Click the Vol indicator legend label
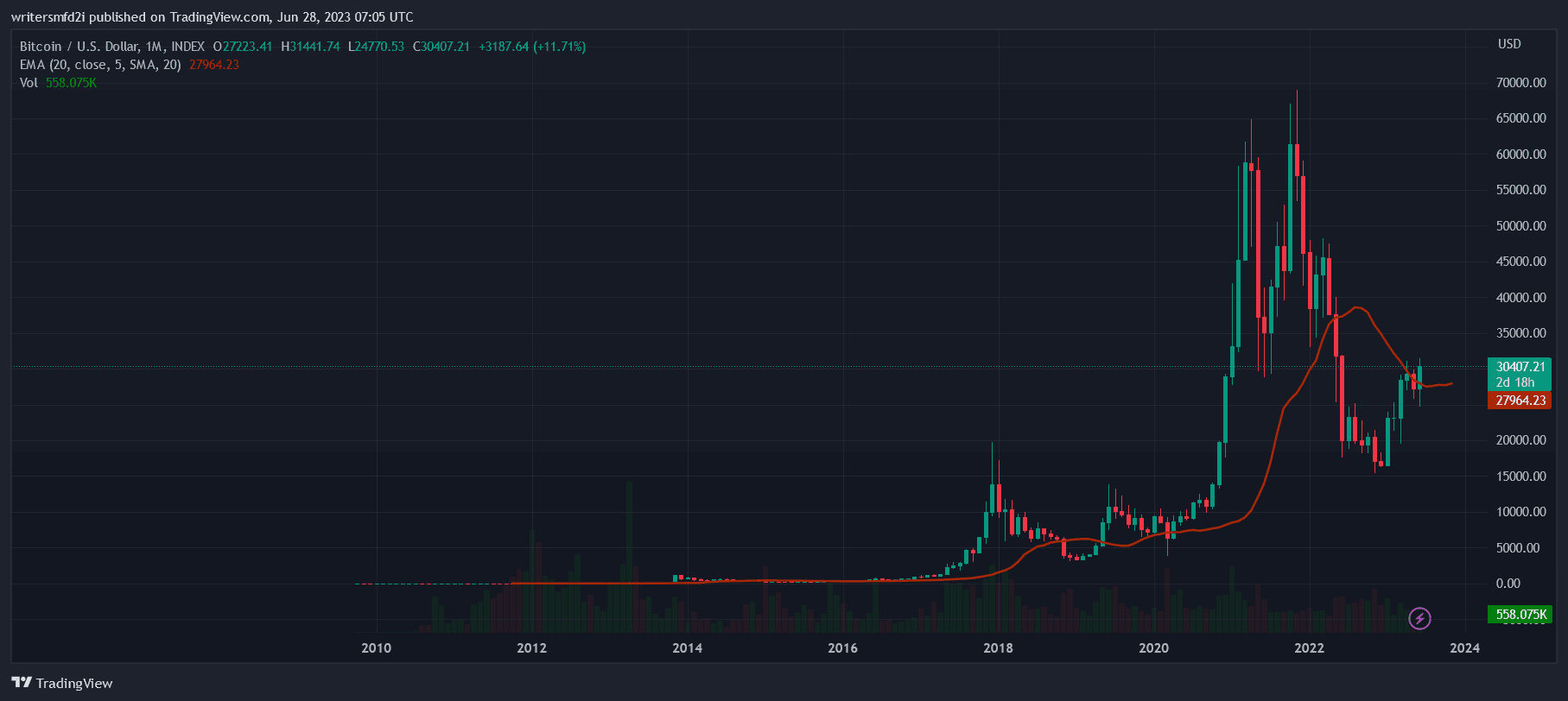Image resolution: width=1568 pixels, height=701 pixels. tap(29, 83)
